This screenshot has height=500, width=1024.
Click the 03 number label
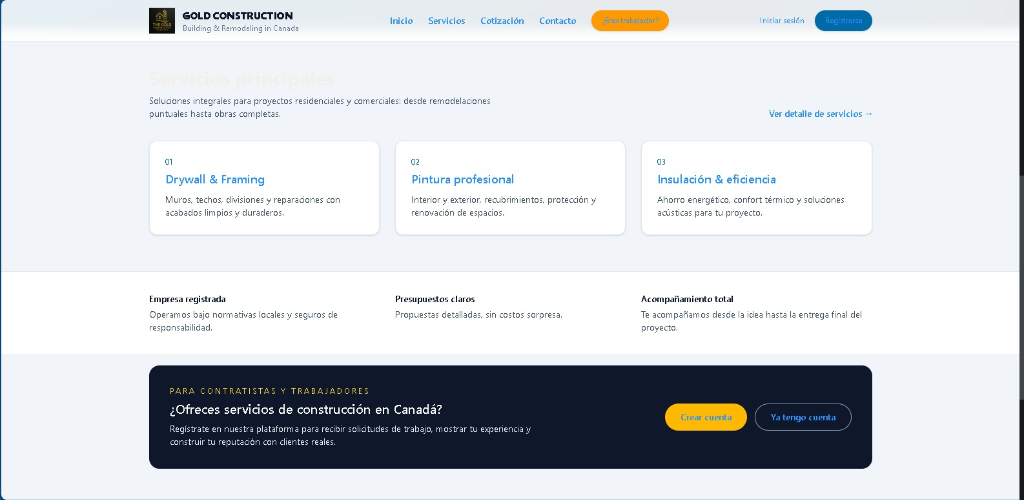[x=661, y=162]
